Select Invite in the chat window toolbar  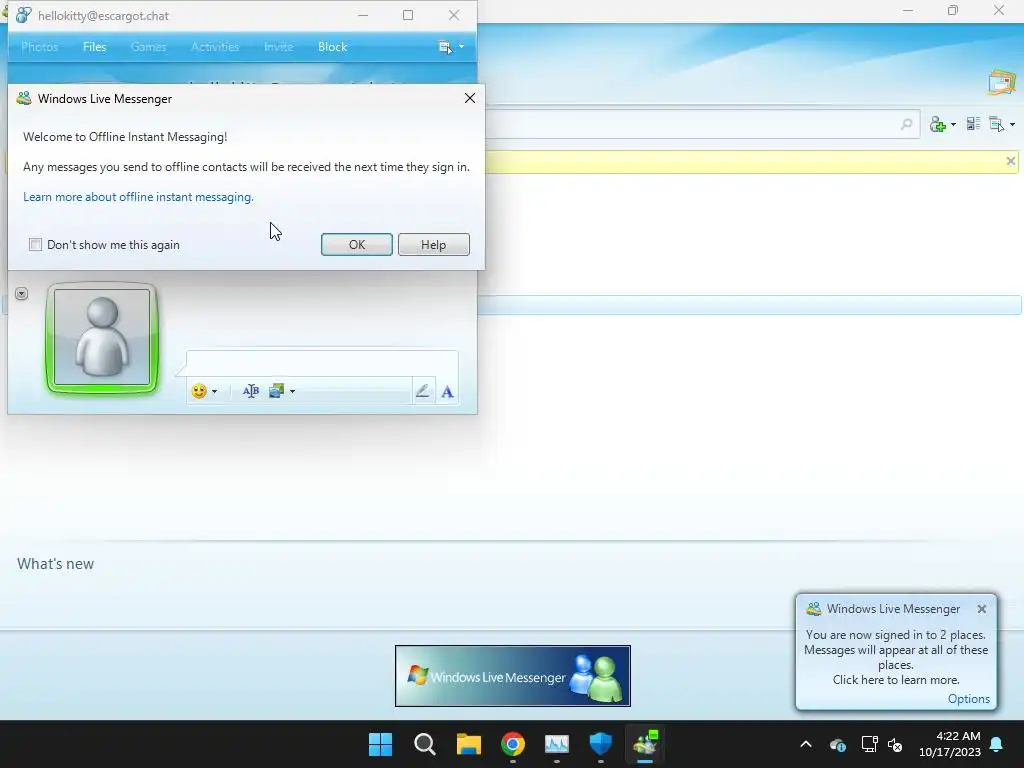pos(278,47)
